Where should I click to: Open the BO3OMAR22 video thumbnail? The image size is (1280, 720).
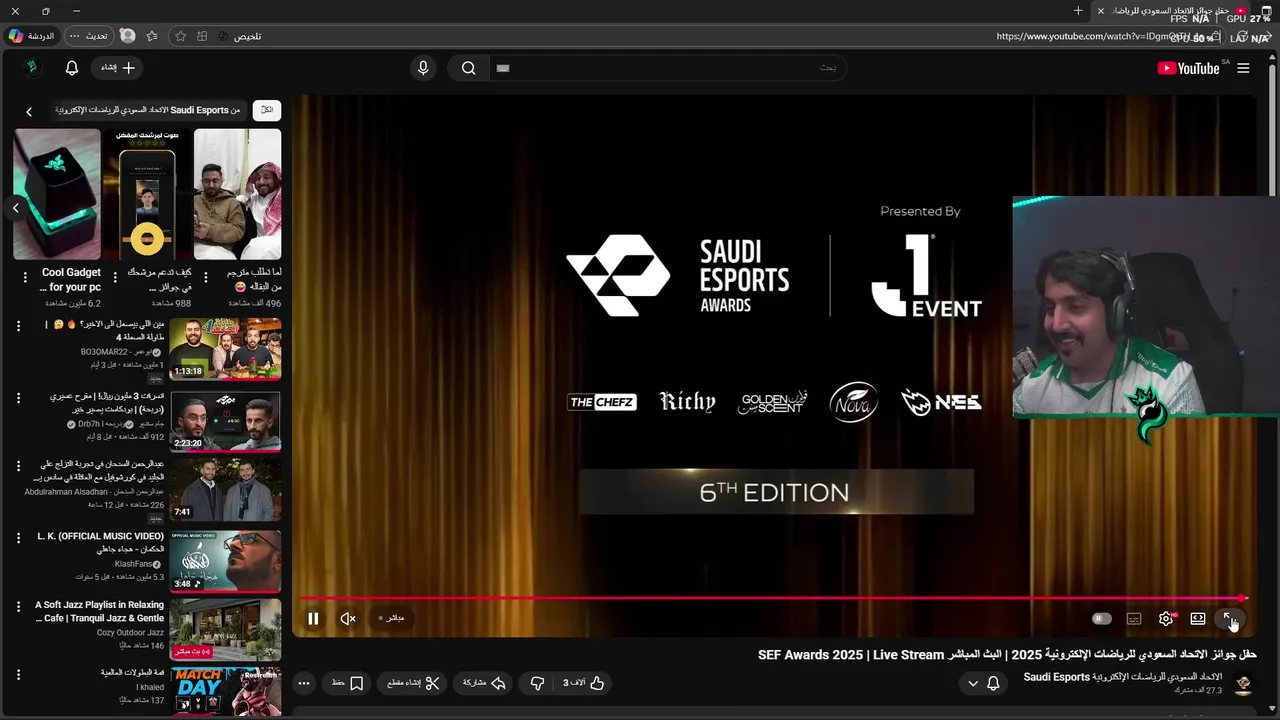(x=225, y=349)
